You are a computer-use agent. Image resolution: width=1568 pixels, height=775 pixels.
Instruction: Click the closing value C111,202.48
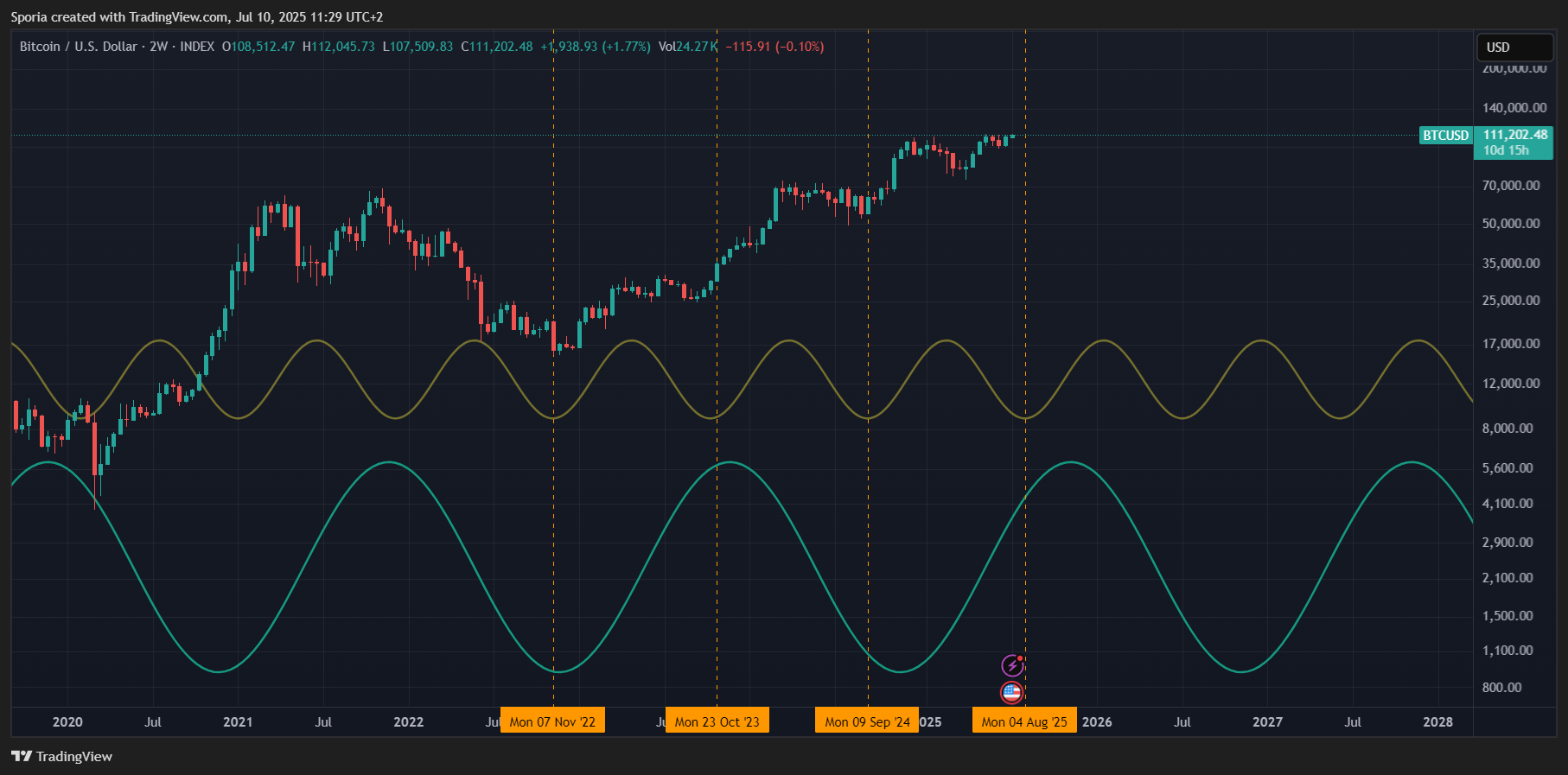[x=497, y=47]
